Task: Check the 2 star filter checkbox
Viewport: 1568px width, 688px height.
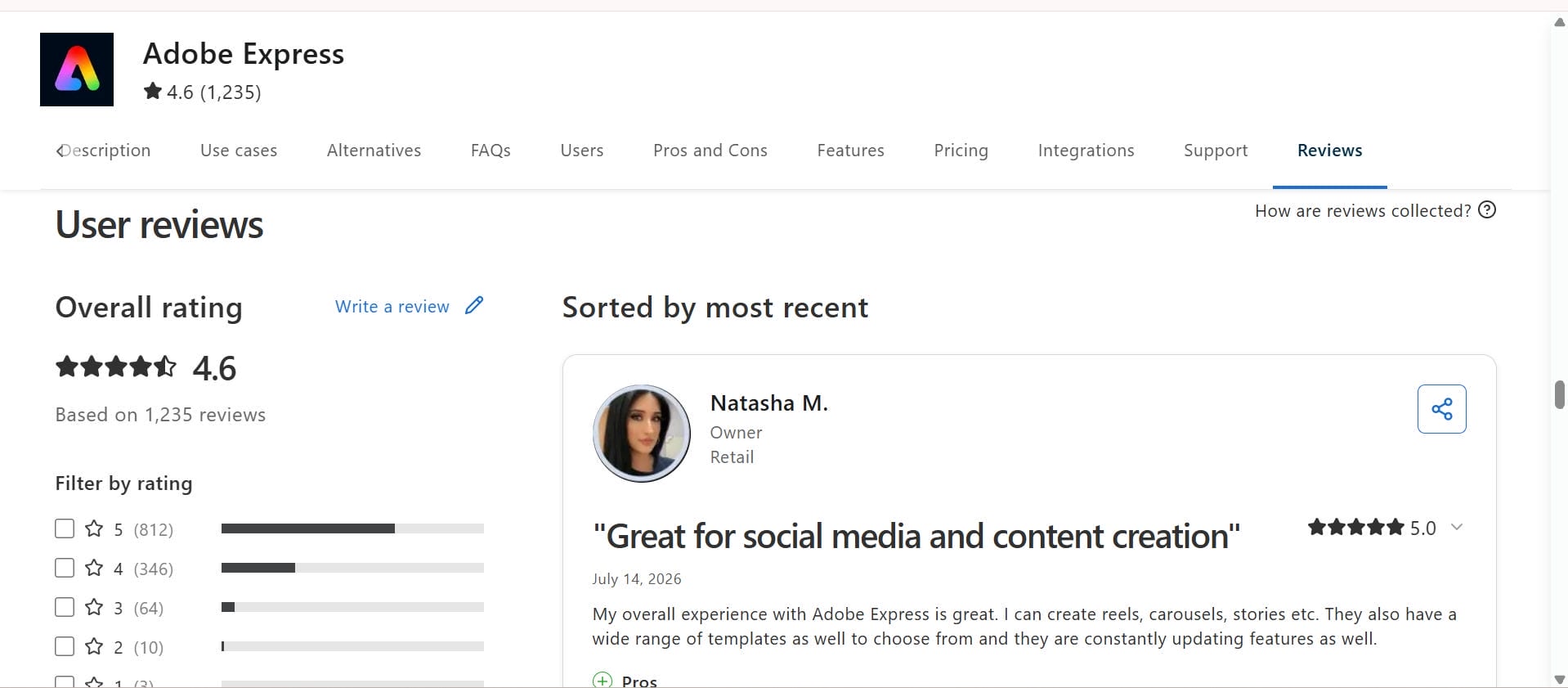Action: (65, 646)
